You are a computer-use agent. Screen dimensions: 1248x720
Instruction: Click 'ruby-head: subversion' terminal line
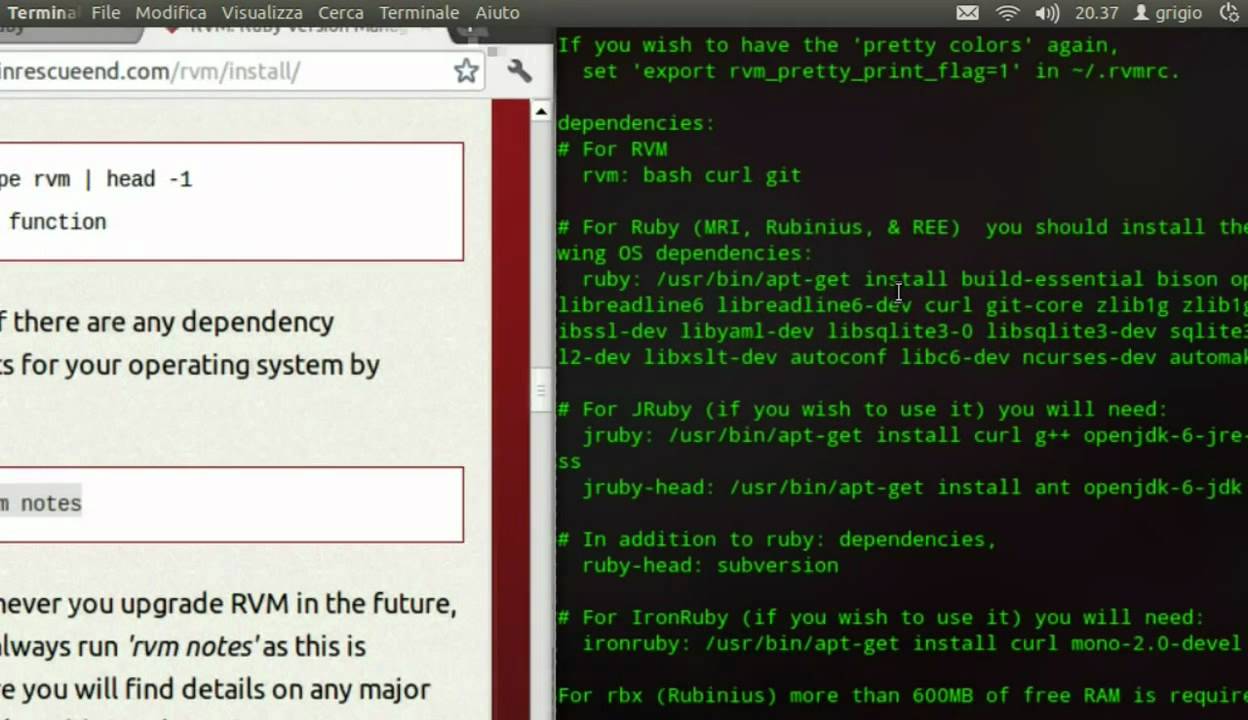click(x=710, y=565)
